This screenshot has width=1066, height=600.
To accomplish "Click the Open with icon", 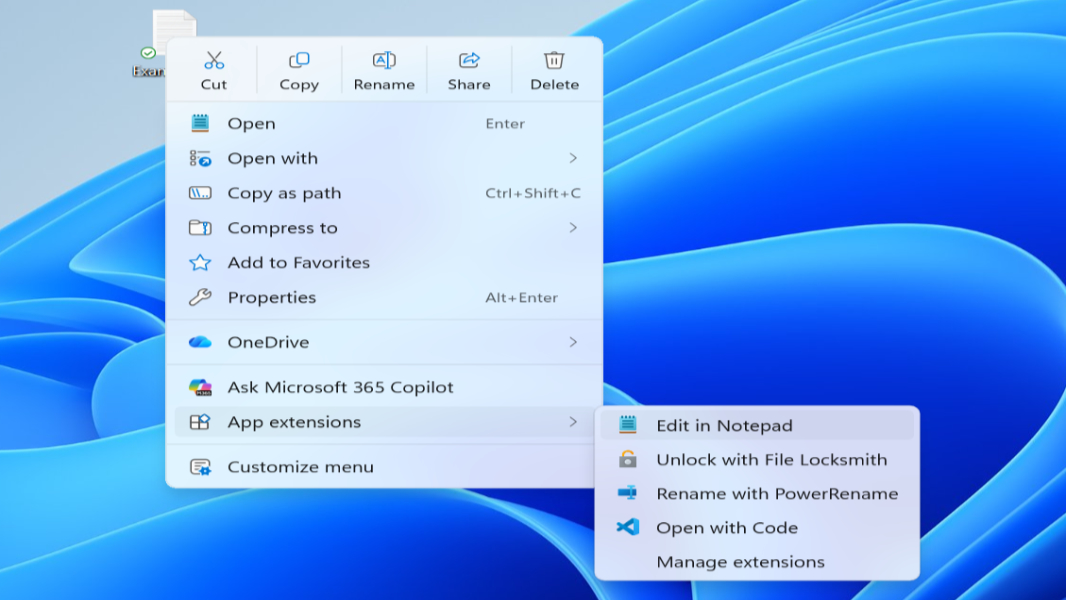I will [x=200, y=158].
